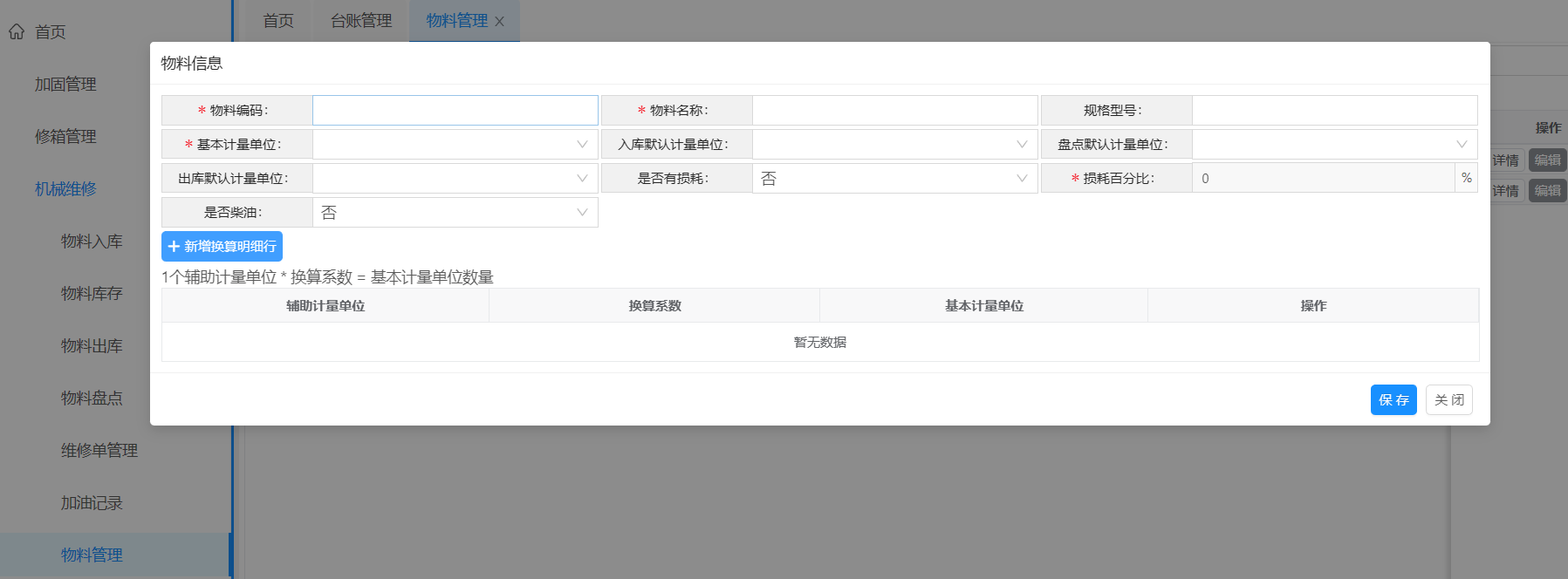
Task: Switch to the 台账管理 tab
Action: click(x=361, y=21)
